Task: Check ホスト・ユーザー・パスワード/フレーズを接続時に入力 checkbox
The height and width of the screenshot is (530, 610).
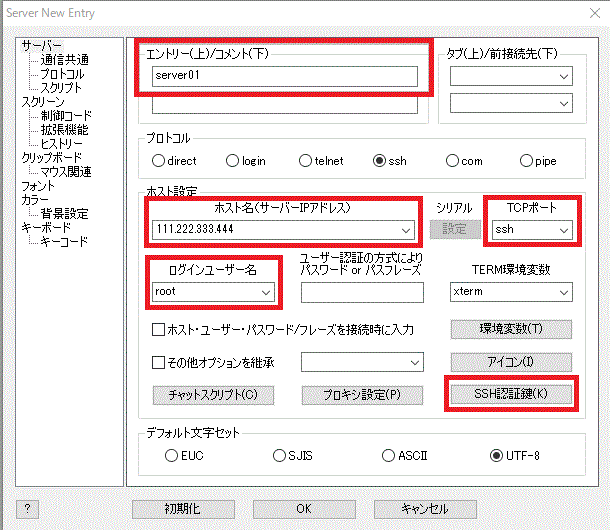Action: tap(158, 330)
